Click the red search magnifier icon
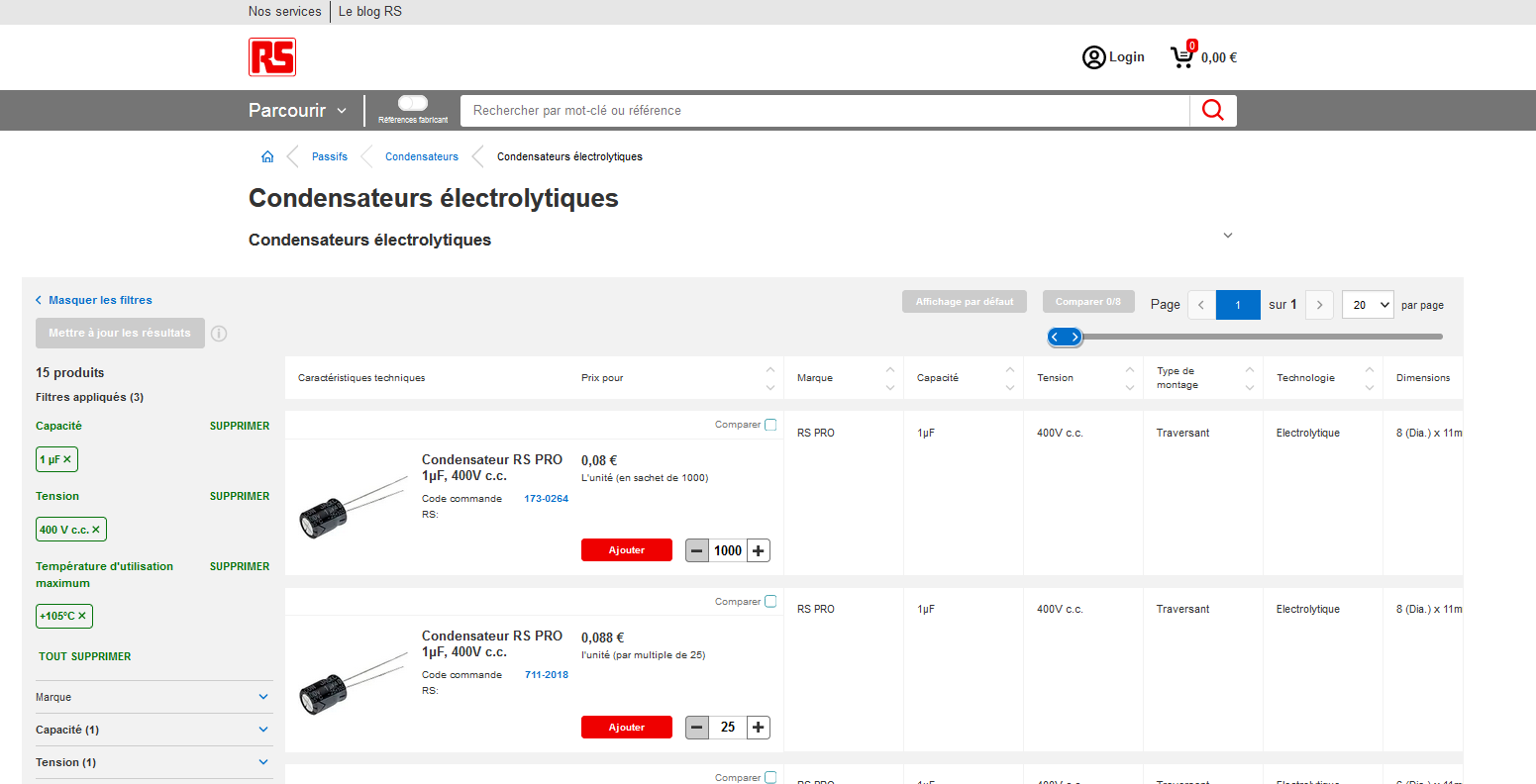This screenshot has height=784, width=1536. [x=1213, y=110]
